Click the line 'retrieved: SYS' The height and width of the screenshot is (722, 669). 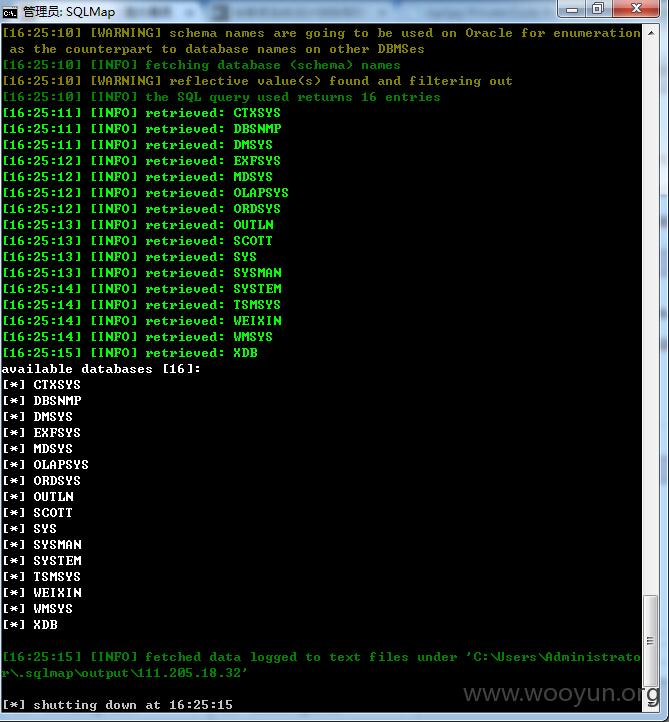(129, 257)
